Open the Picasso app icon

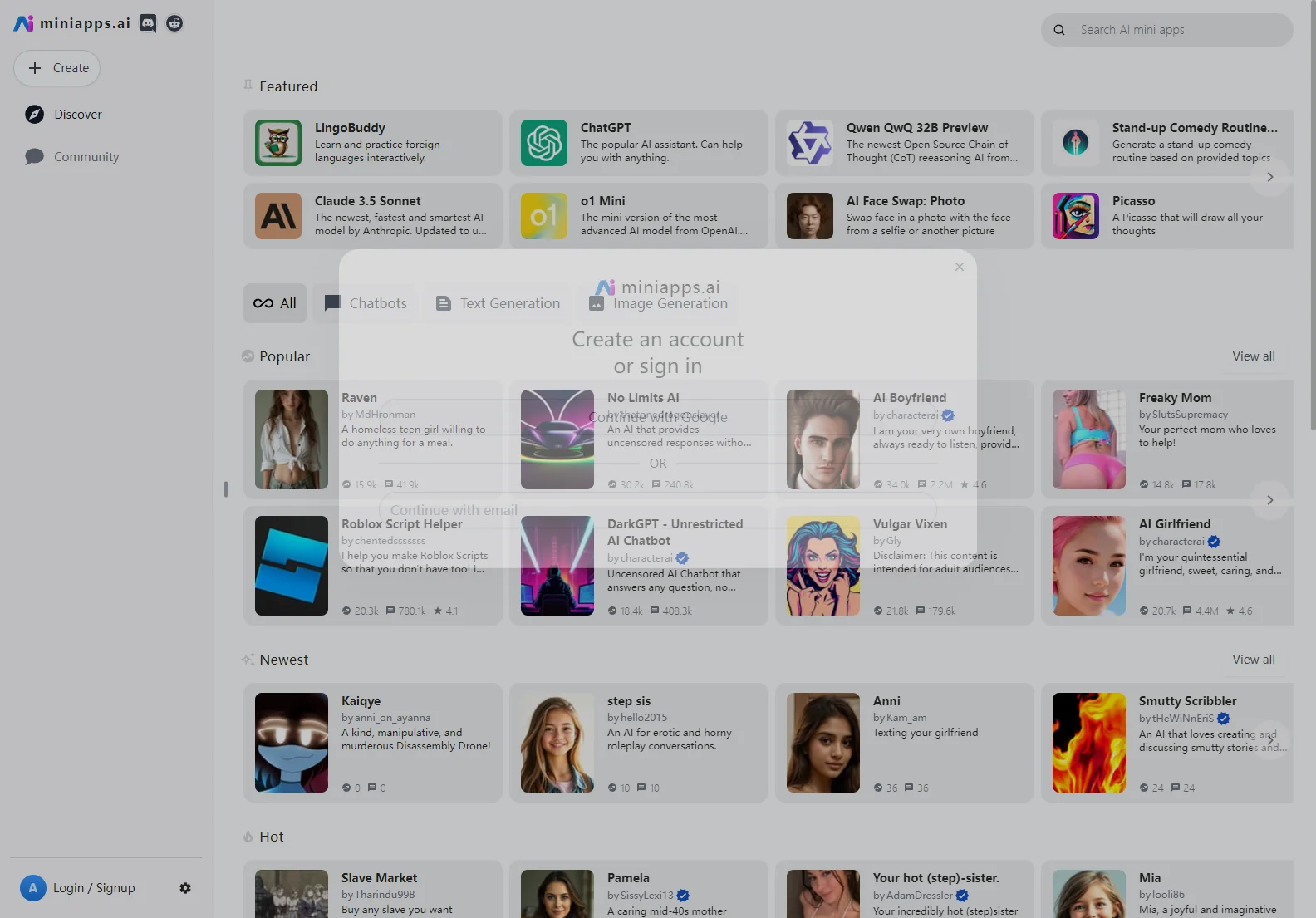[x=1076, y=216]
